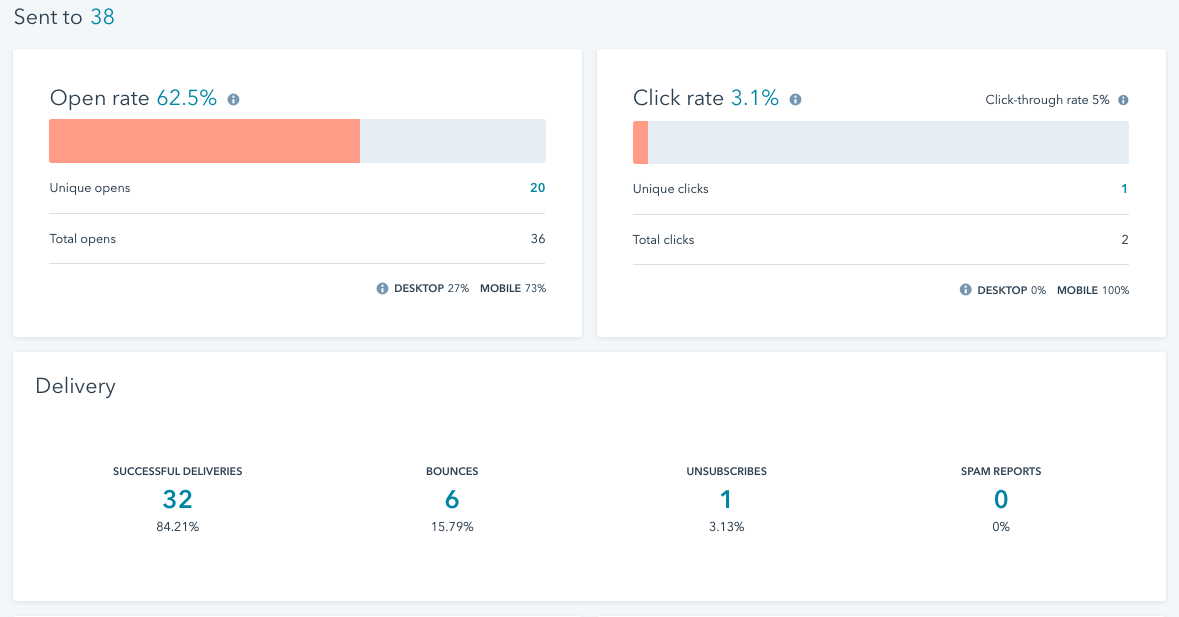Click the info icon next to Open rate
This screenshot has width=1179, height=617.
(x=233, y=100)
